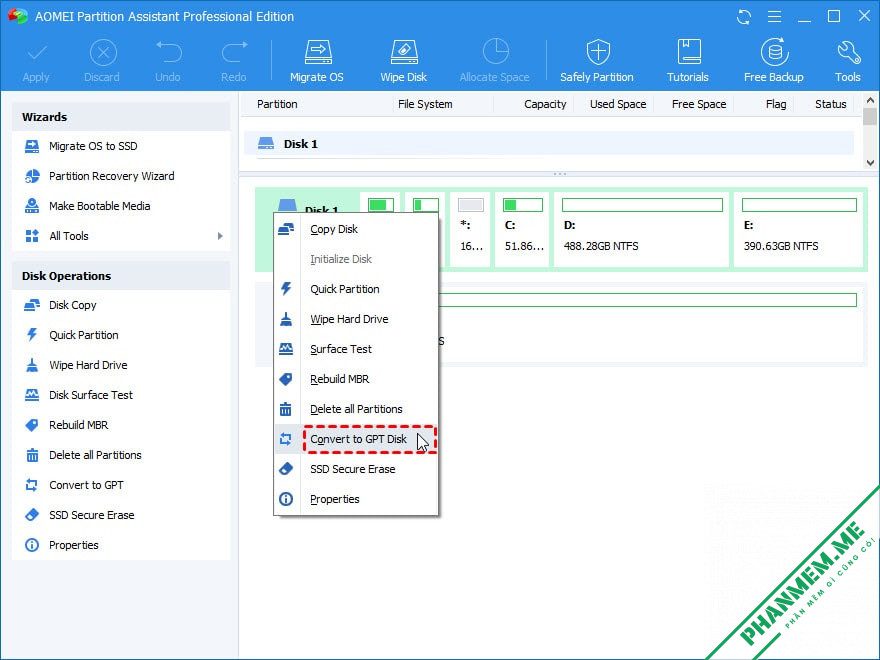Viewport: 880px width, 660px height.
Task: Choose Rebuild MBR in context menu
Action: [x=356, y=379]
